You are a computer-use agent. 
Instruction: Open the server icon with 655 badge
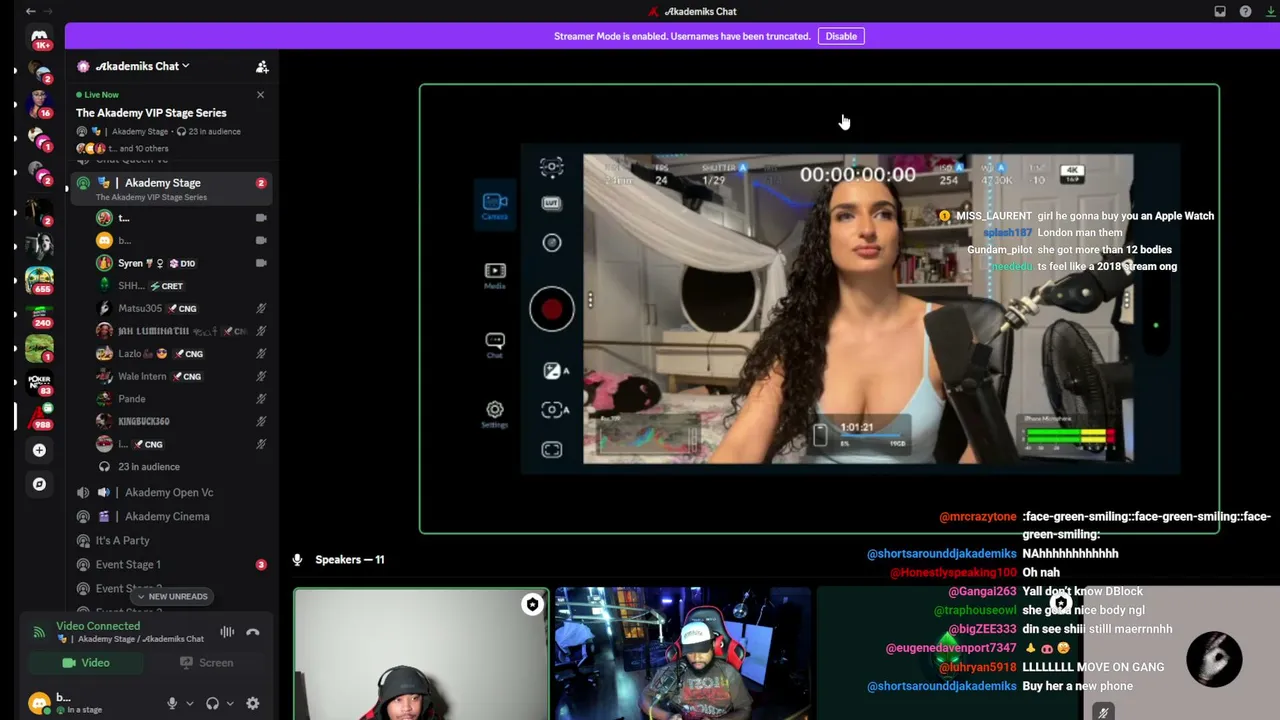39,279
